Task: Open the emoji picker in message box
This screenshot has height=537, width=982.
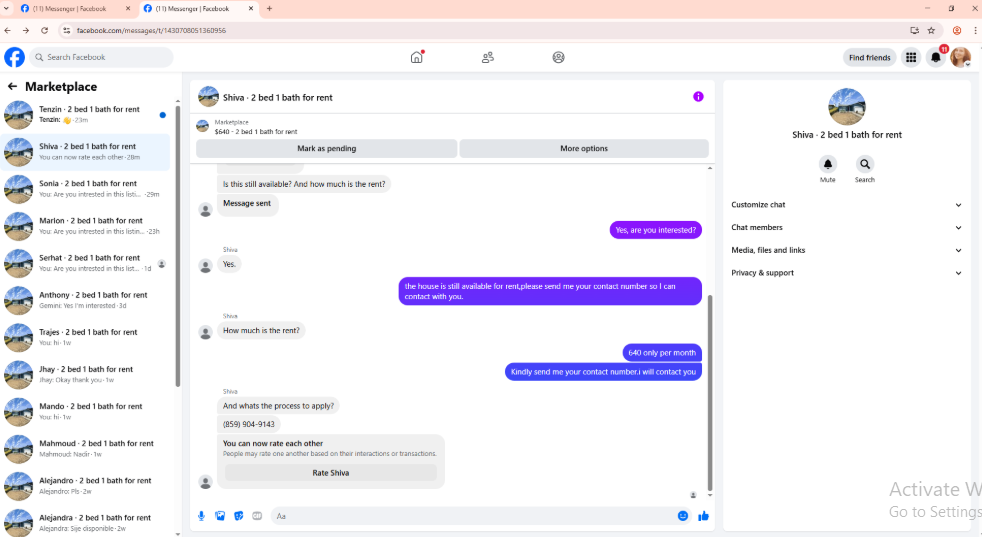Action: tap(683, 516)
